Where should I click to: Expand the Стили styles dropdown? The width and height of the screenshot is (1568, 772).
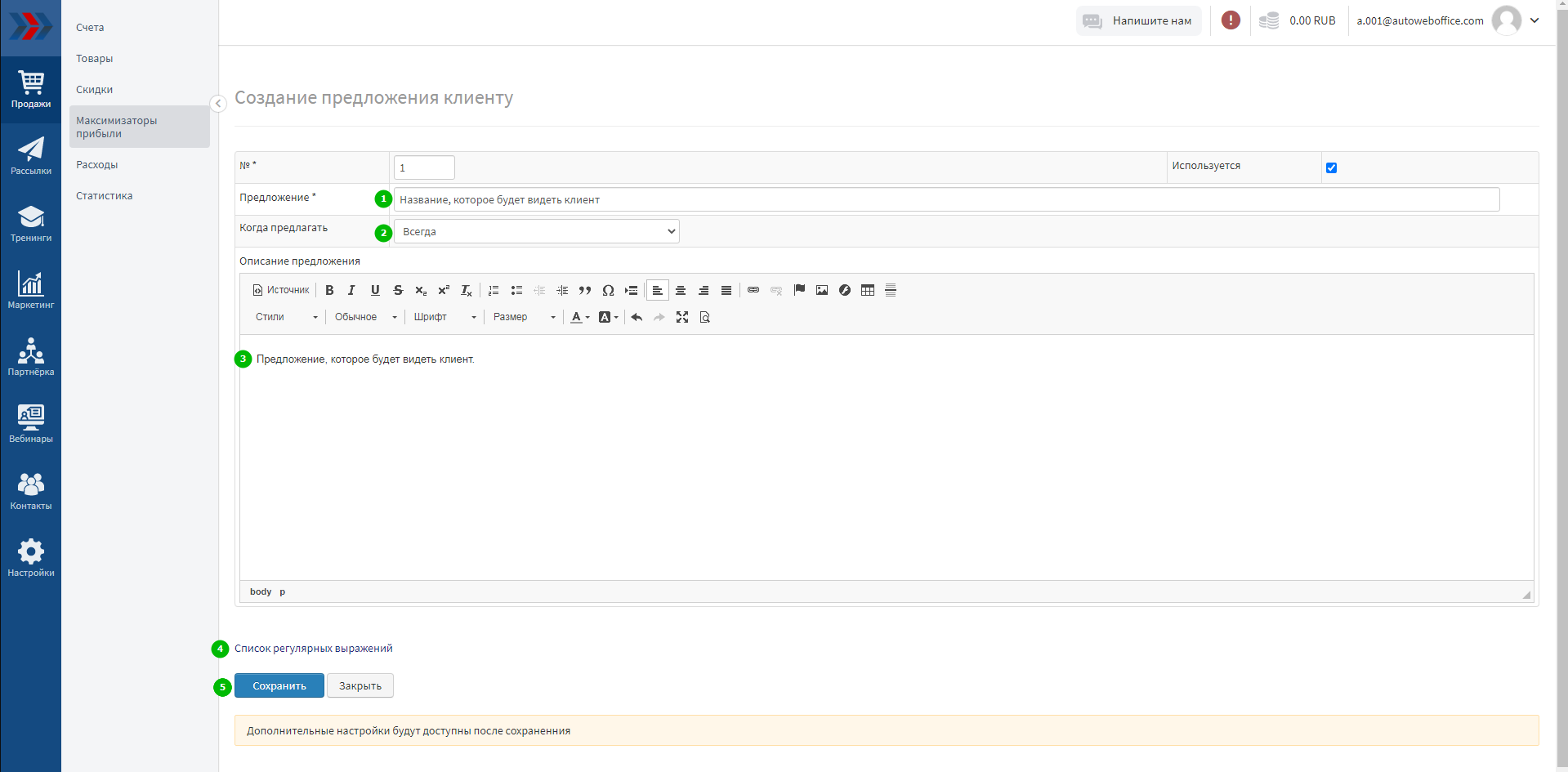pos(286,317)
